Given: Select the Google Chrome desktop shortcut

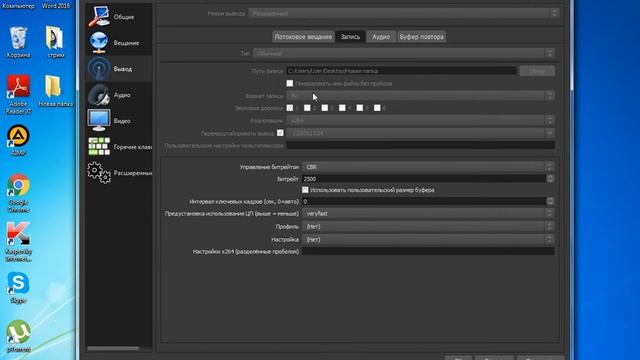Looking at the screenshot, I should (18, 193).
